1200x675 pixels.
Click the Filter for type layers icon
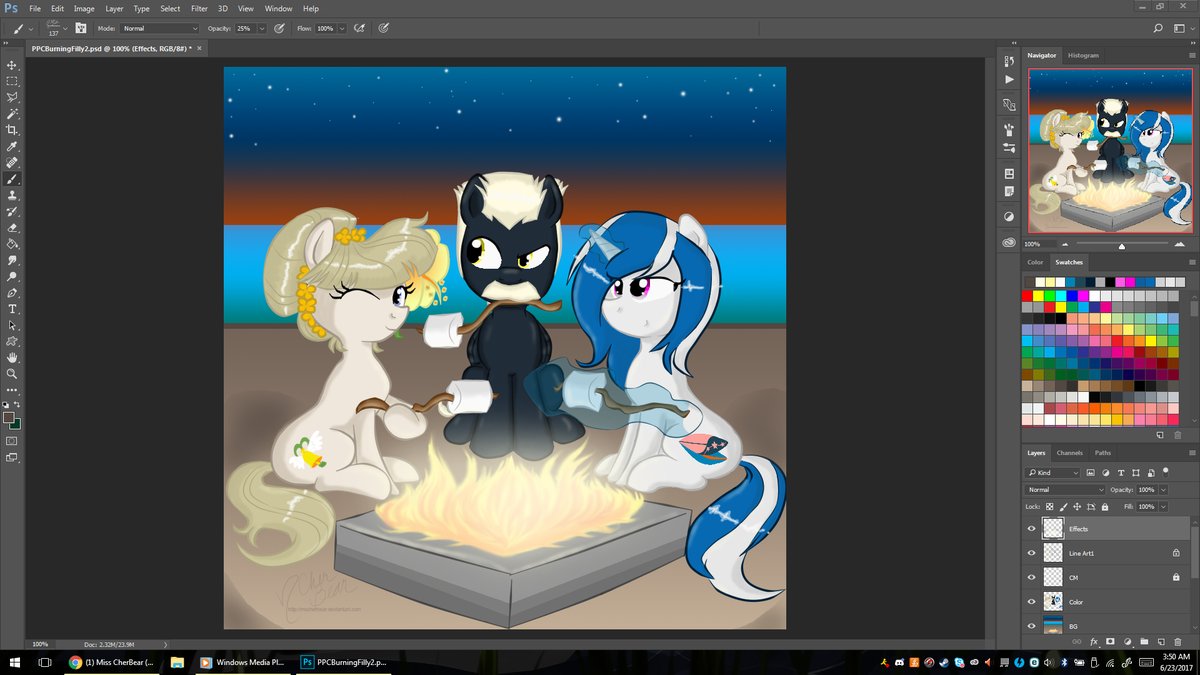pos(1120,472)
